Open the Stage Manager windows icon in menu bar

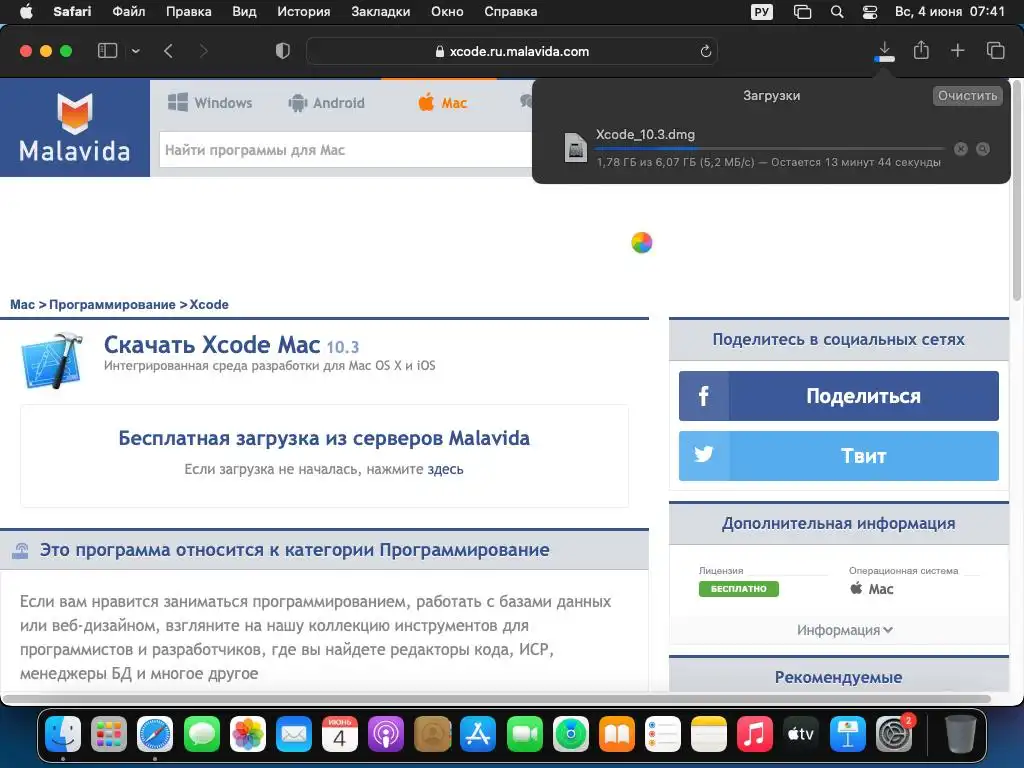802,12
